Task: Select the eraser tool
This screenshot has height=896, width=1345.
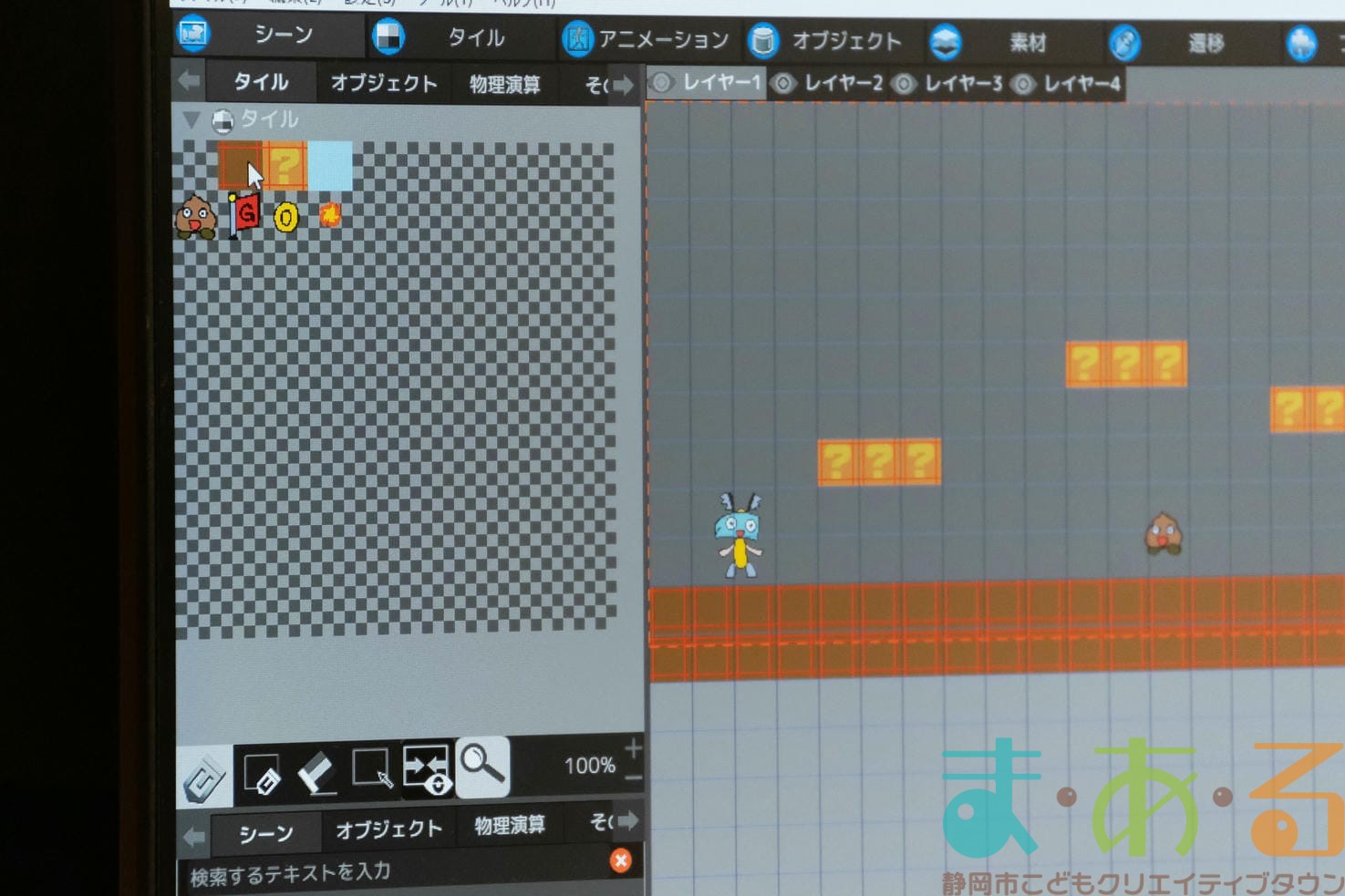Action: click(316, 773)
